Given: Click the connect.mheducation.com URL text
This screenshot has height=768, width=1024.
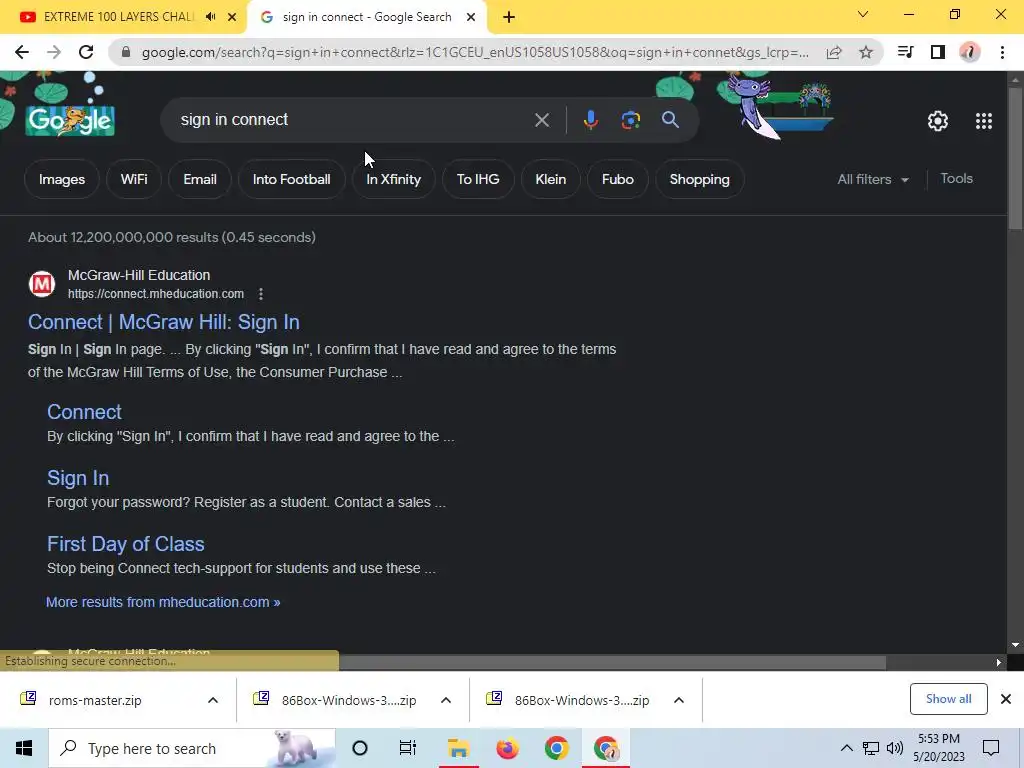Looking at the screenshot, I should click(156, 295).
